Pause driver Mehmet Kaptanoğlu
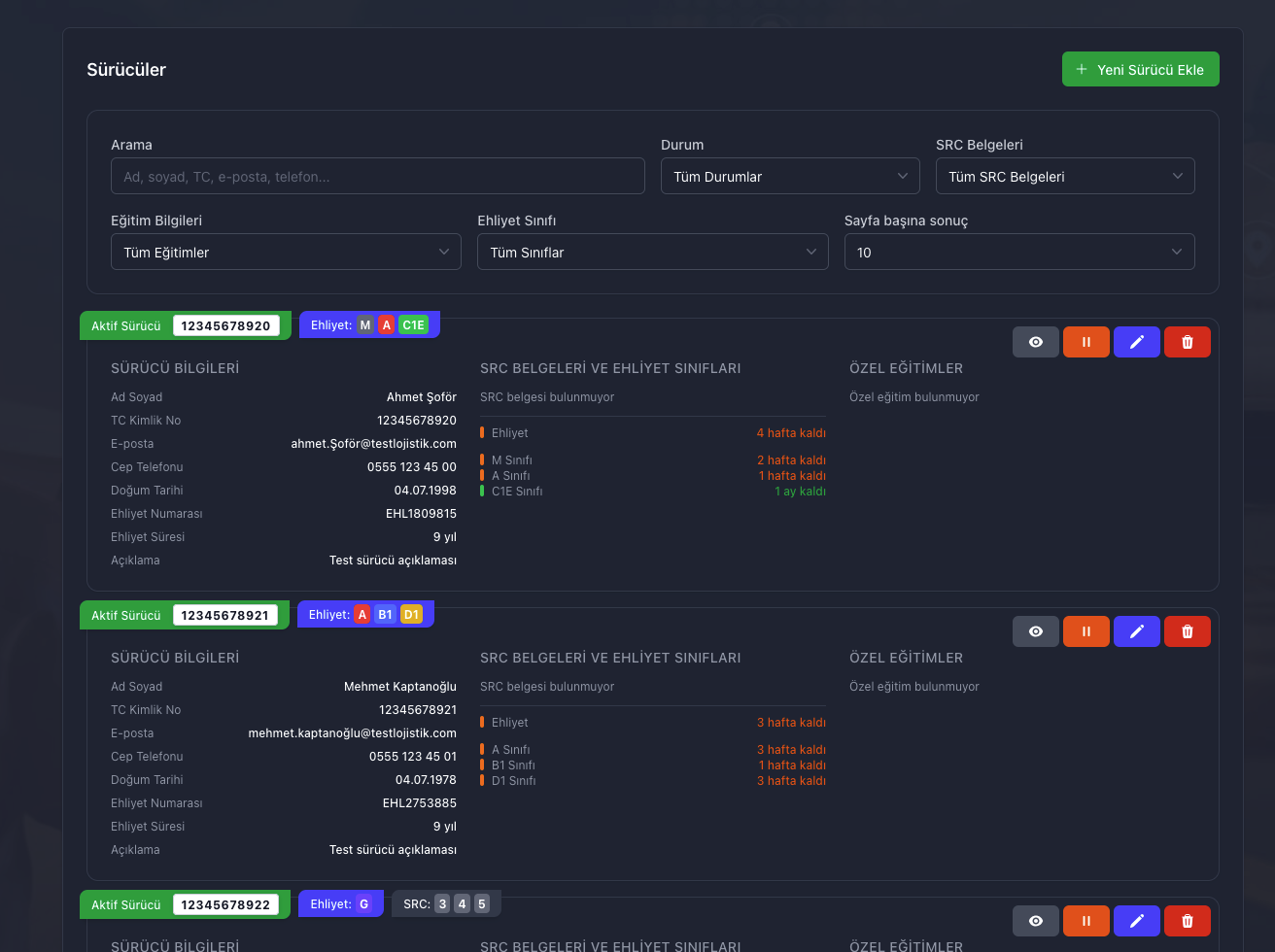This screenshot has width=1275, height=952. click(1085, 631)
